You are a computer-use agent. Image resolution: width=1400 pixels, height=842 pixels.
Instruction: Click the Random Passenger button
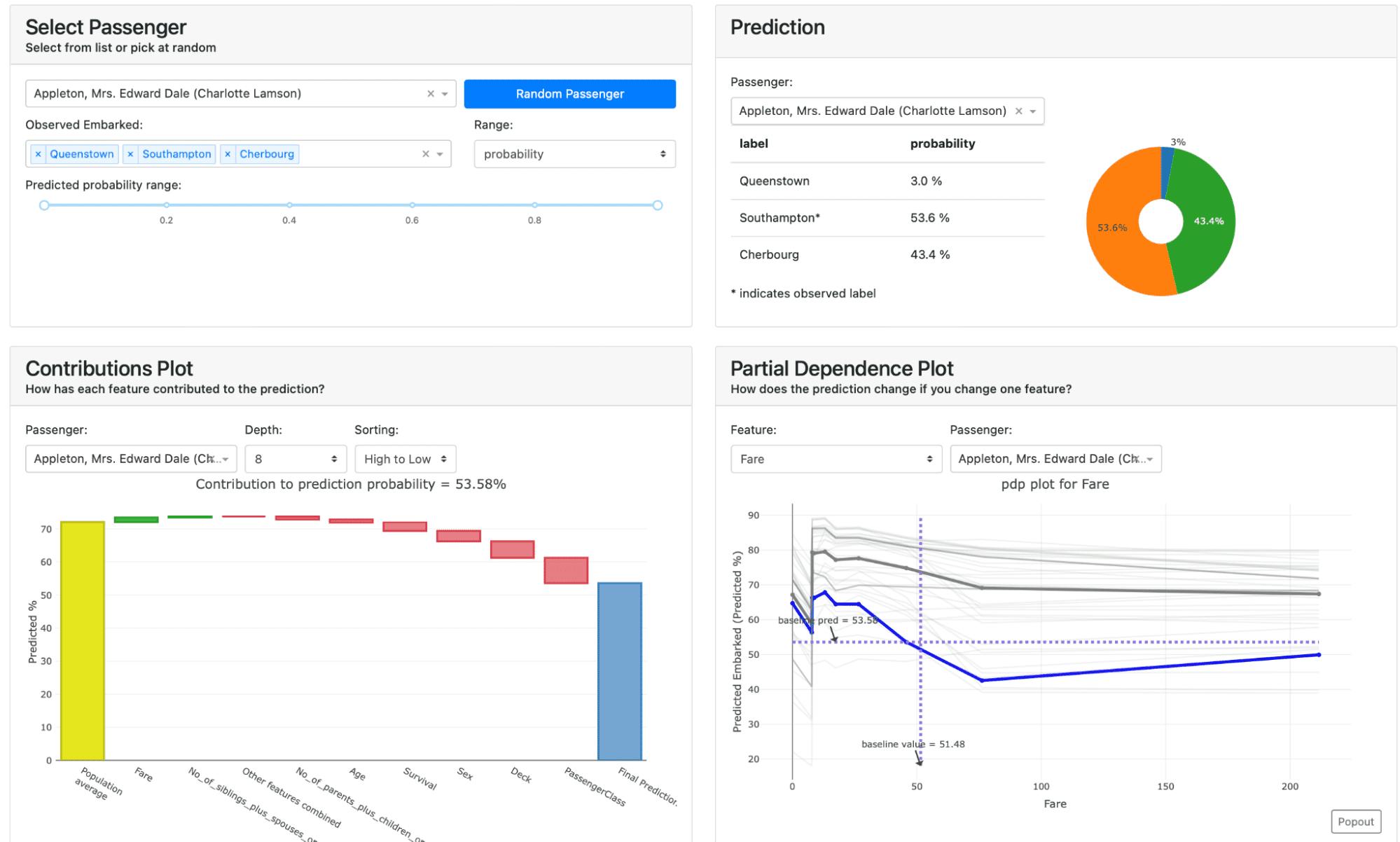click(569, 94)
